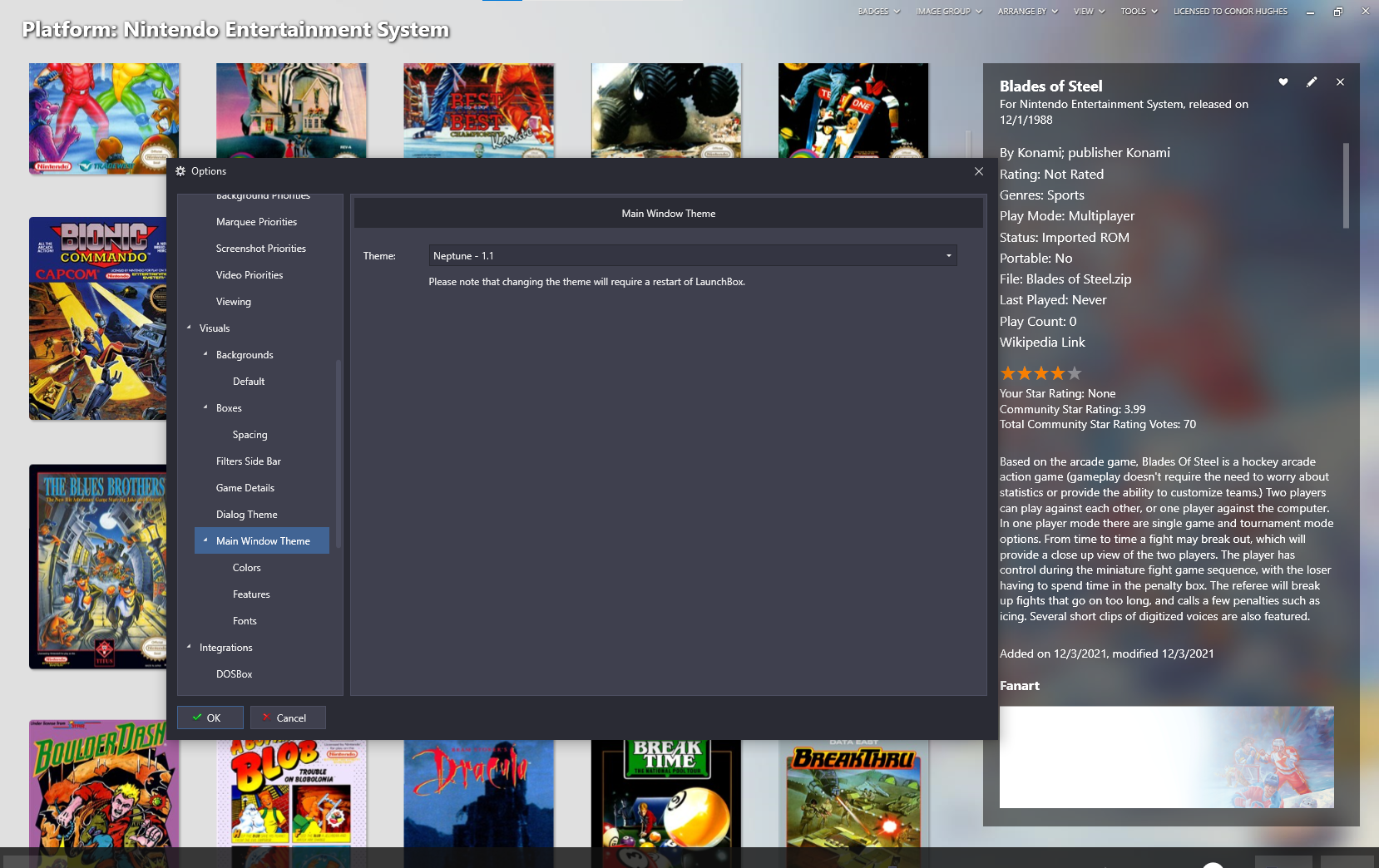This screenshot has height=868, width=1379.
Task: Select Marquee Priorities in options tree
Action: [x=256, y=222]
